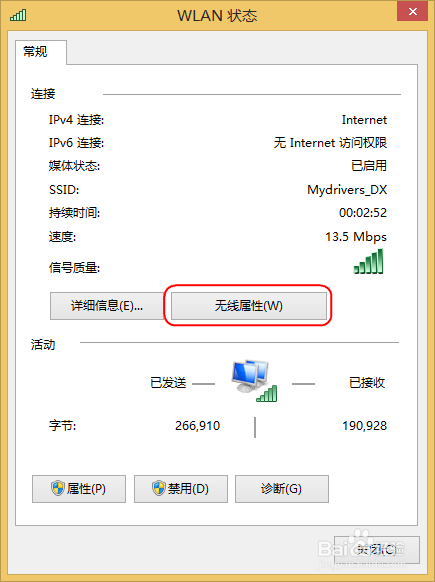
Task: Click the signal quality bars icon
Action: click(368, 261)
